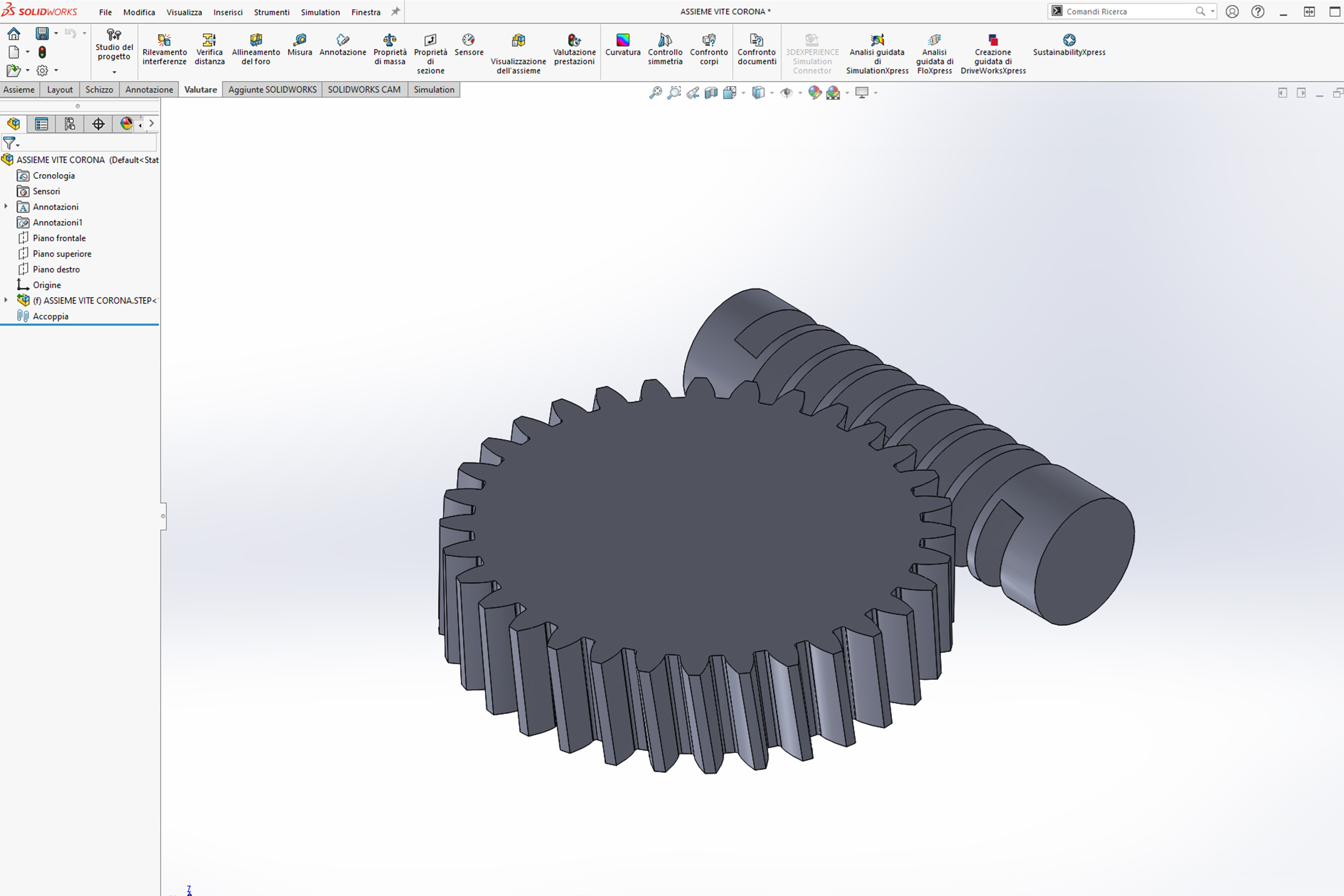Open the Studio del progetto dropdown
Image resolution: width=1344 pixels, height=896 pixels.
115,72
